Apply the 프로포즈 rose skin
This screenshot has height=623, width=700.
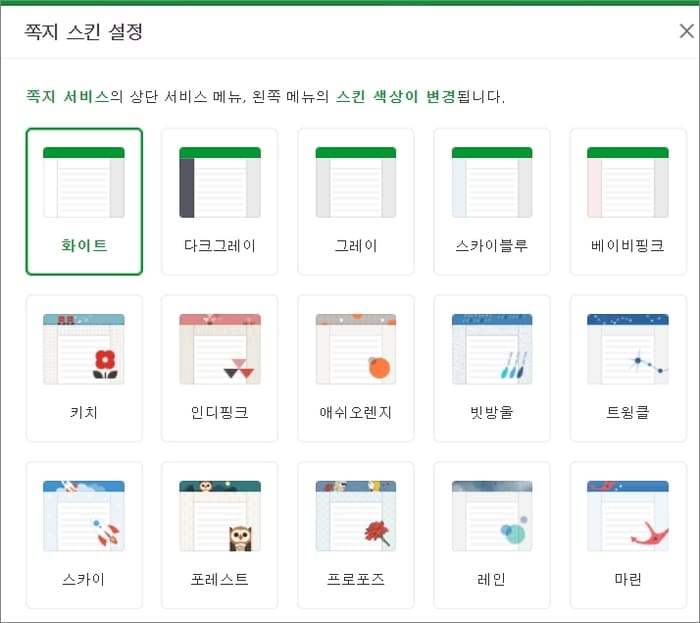pos(355,516)
